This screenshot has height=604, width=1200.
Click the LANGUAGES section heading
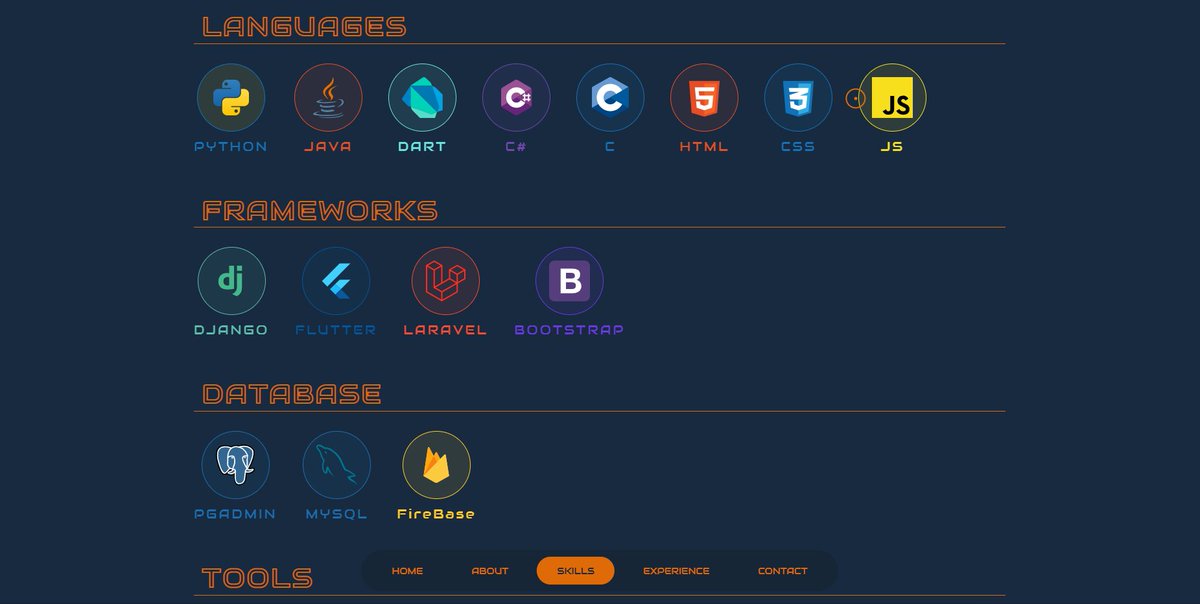click(304, 26)
